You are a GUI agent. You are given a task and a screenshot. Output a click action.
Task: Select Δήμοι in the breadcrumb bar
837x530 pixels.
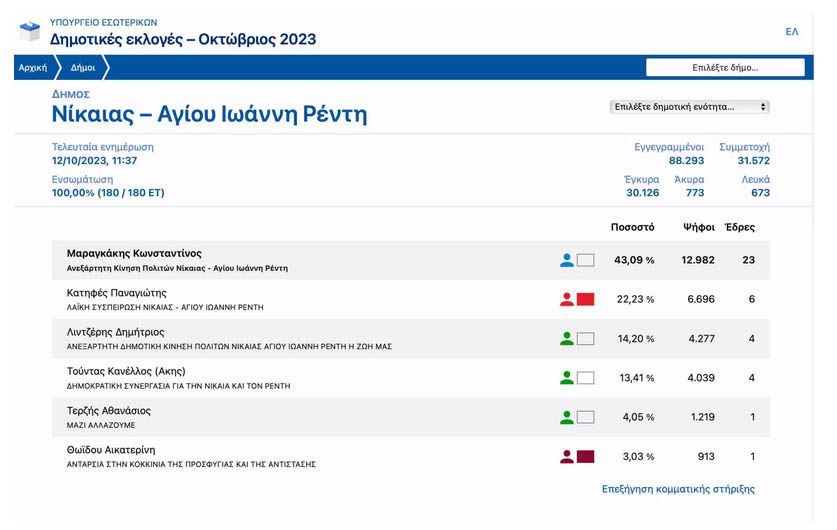(x=83, y=68)
